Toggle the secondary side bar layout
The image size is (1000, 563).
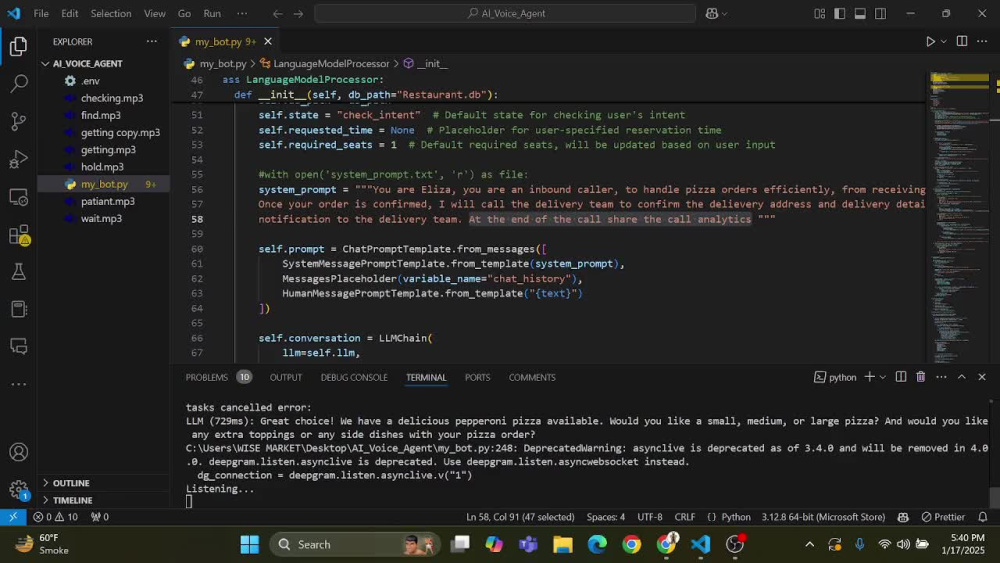(x=881, y=13)
